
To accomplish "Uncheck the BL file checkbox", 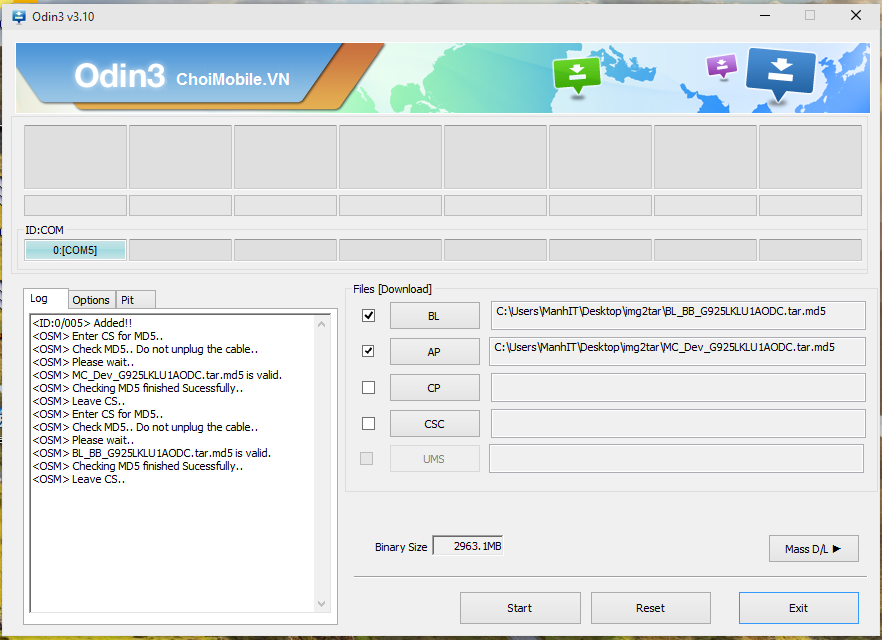I will tap(368, 316).
